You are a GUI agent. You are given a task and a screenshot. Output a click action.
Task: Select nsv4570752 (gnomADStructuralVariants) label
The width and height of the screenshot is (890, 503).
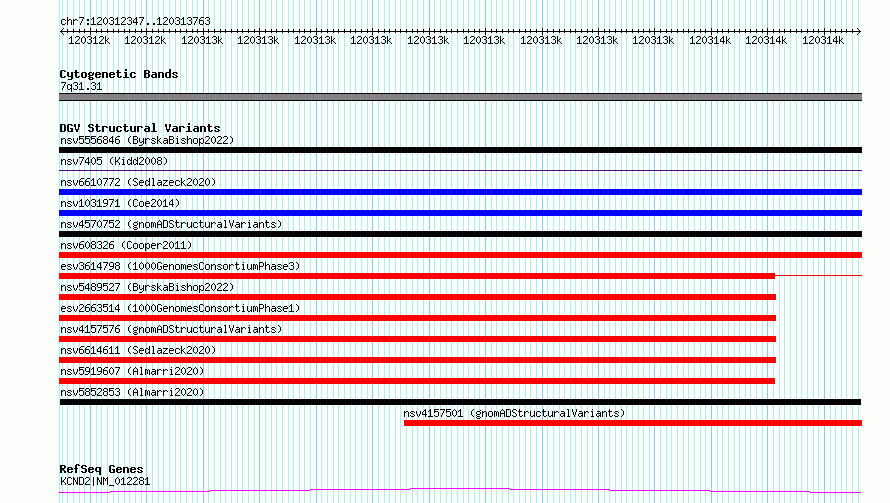171,224
